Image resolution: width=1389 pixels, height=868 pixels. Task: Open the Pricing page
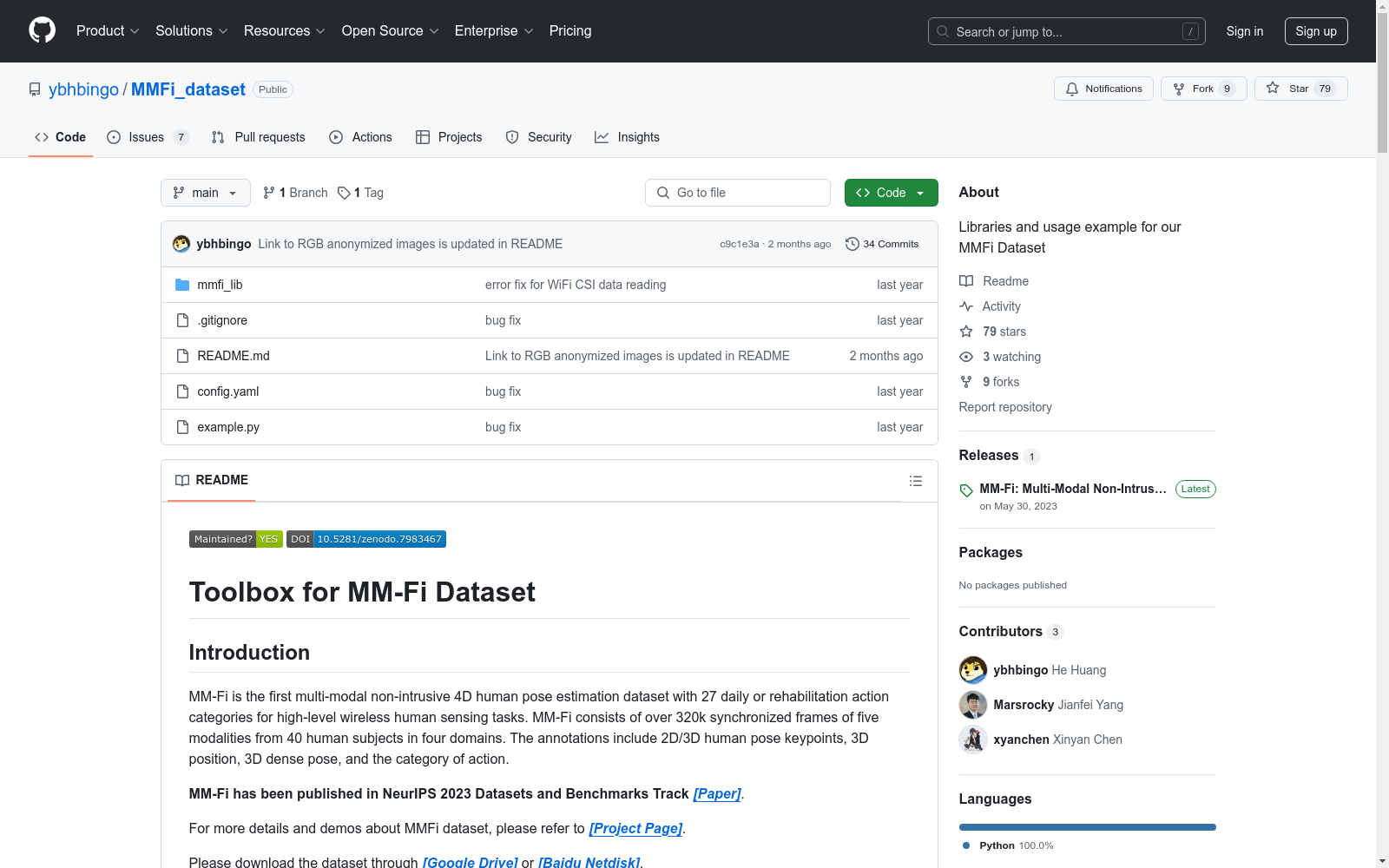coord(570,31)
